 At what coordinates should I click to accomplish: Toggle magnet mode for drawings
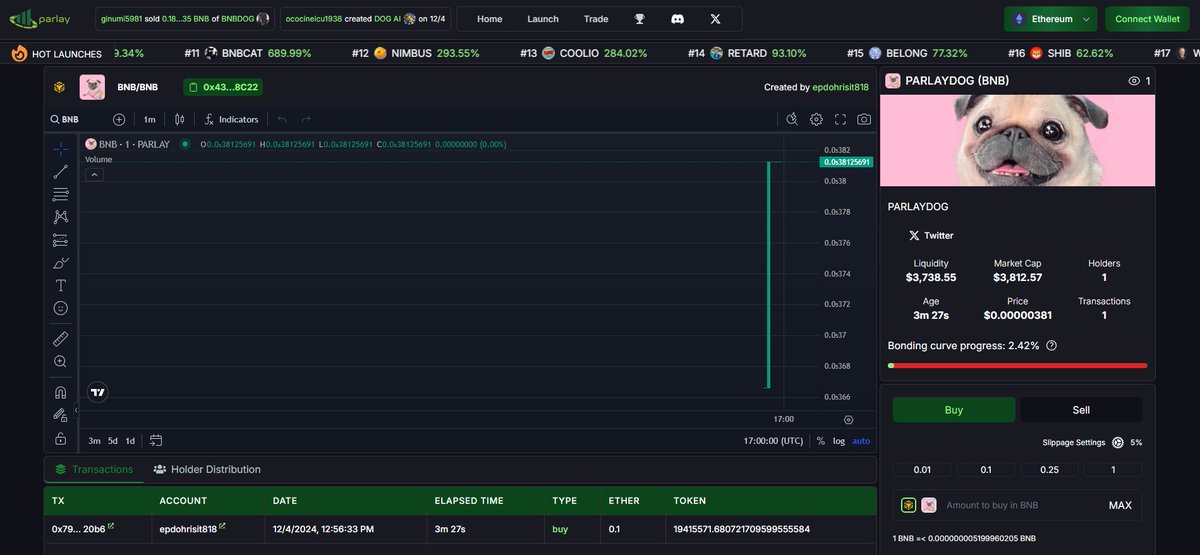(x=61, y=393)
